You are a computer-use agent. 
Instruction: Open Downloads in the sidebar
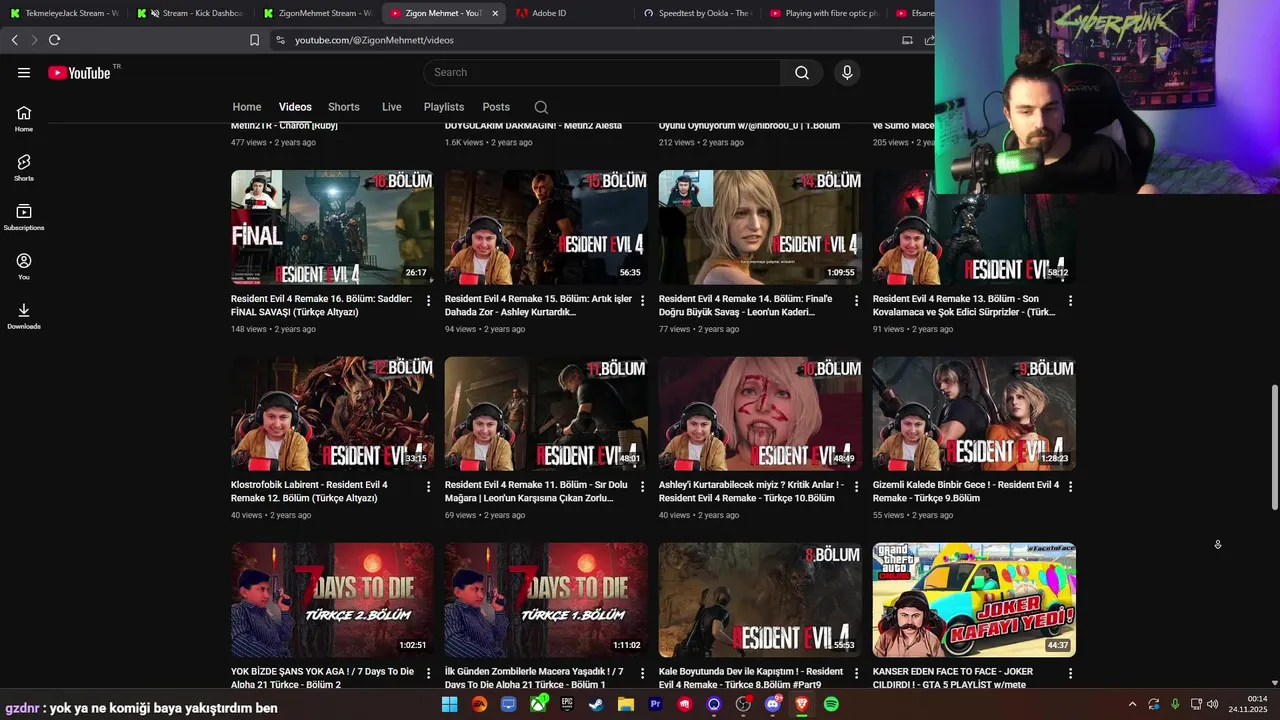click(24, 316)
